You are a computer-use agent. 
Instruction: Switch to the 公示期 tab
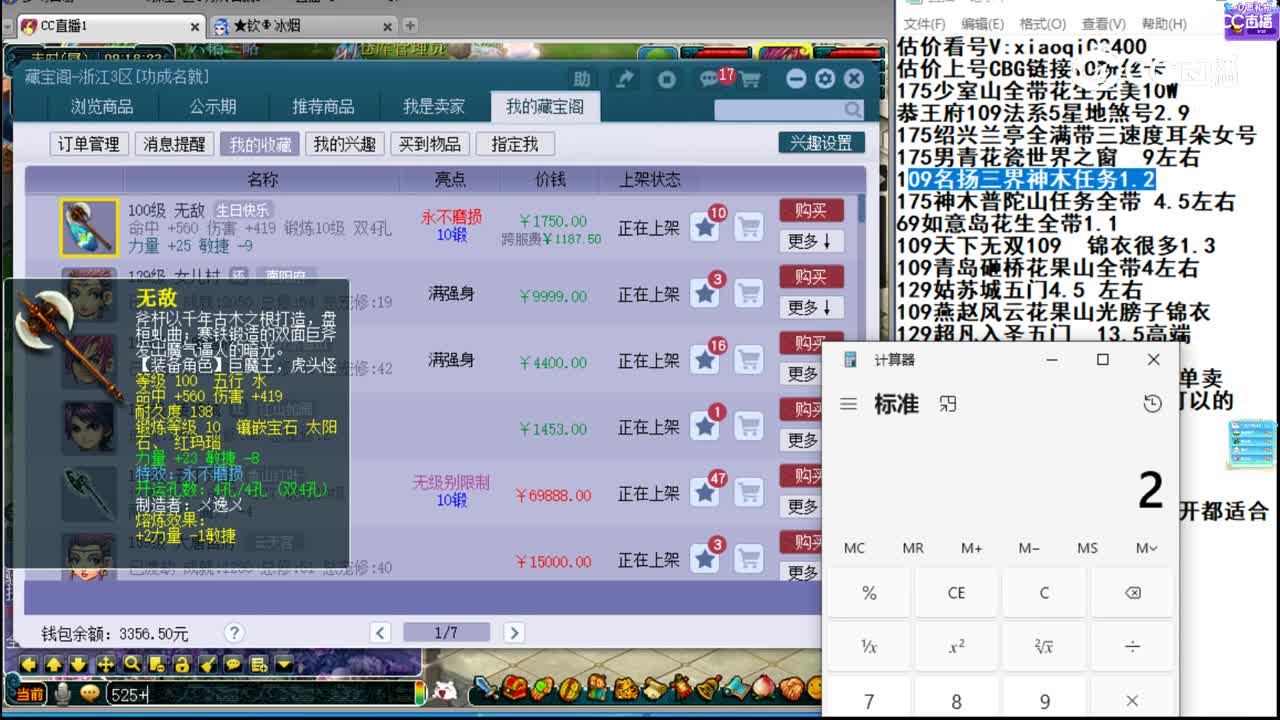pos(213,106)
